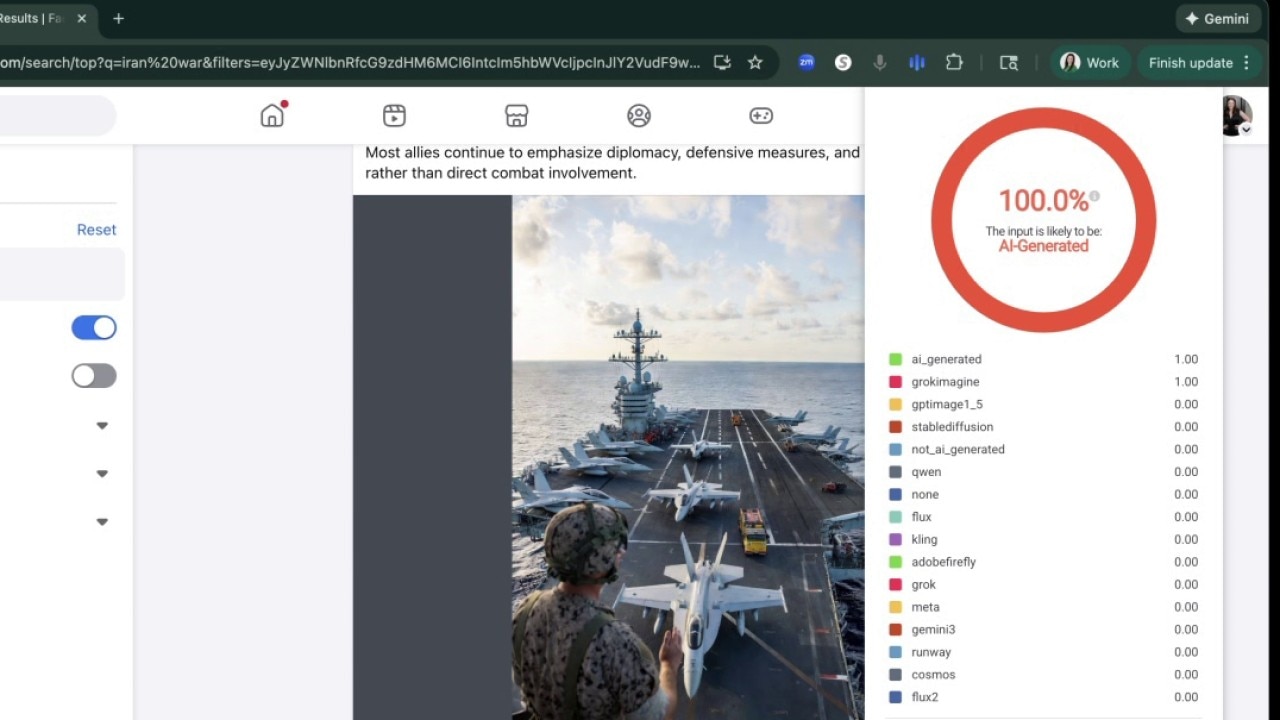
Task: Open the Facebook Marketplace icon
Action: coord(516,116)
